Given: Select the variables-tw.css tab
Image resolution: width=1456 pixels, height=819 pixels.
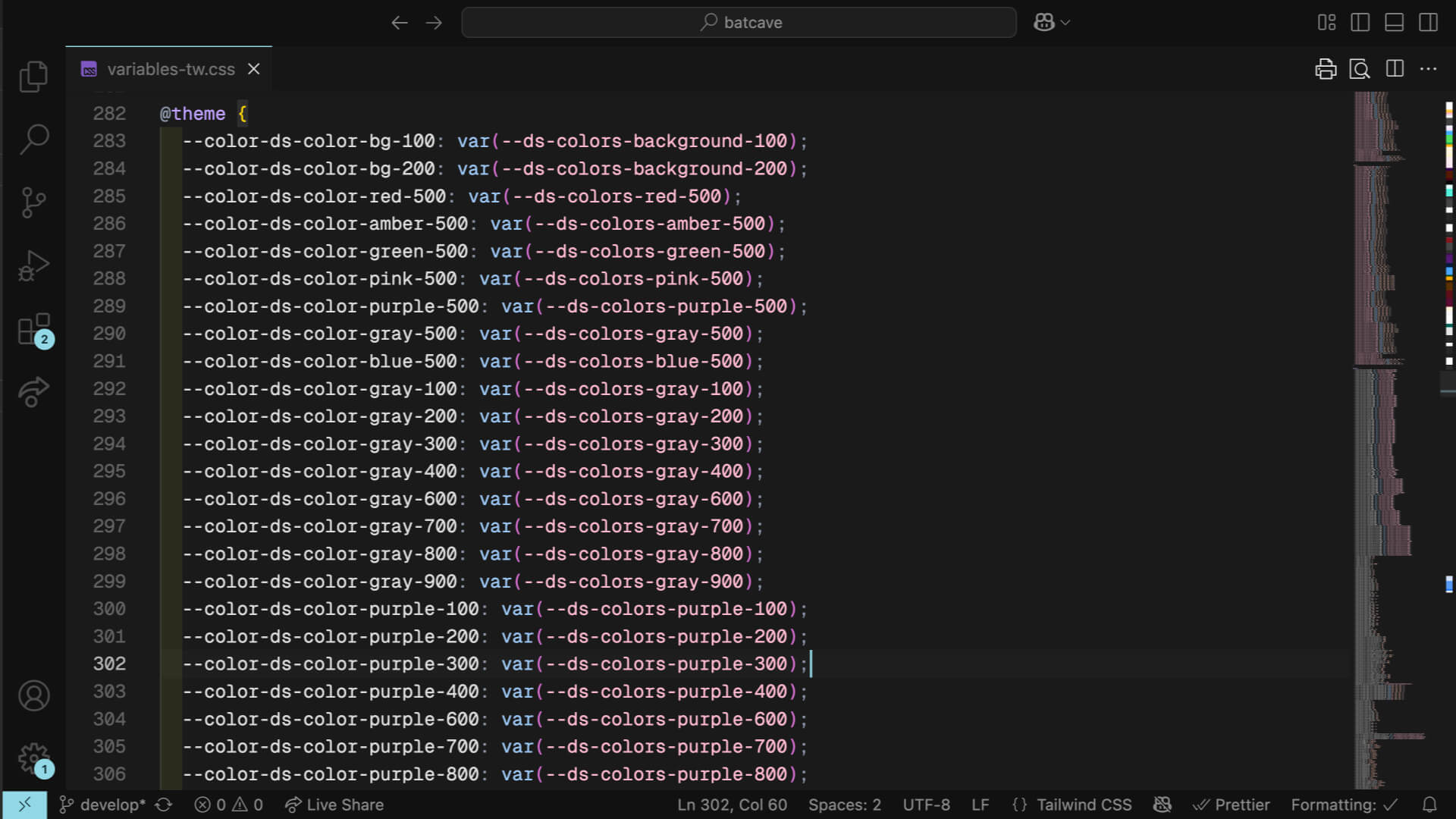Looking at the screenshot, I should click(171, 69).
